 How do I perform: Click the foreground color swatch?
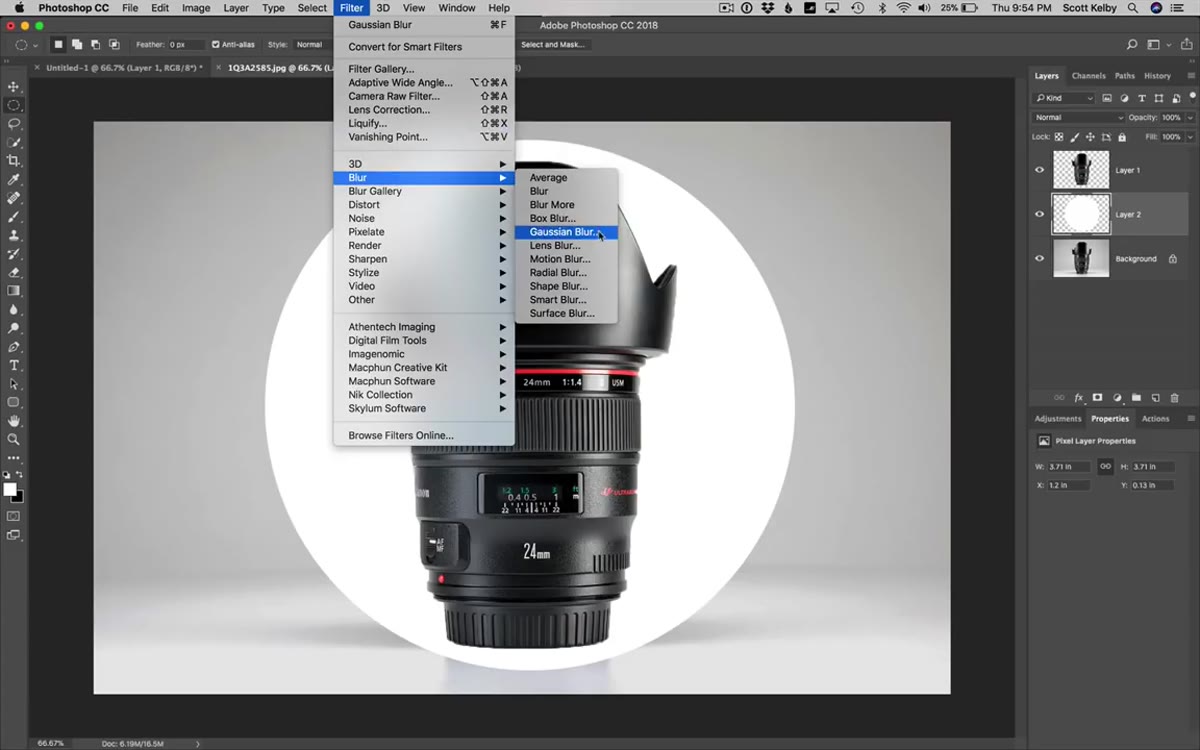click(x=10, y=489)
